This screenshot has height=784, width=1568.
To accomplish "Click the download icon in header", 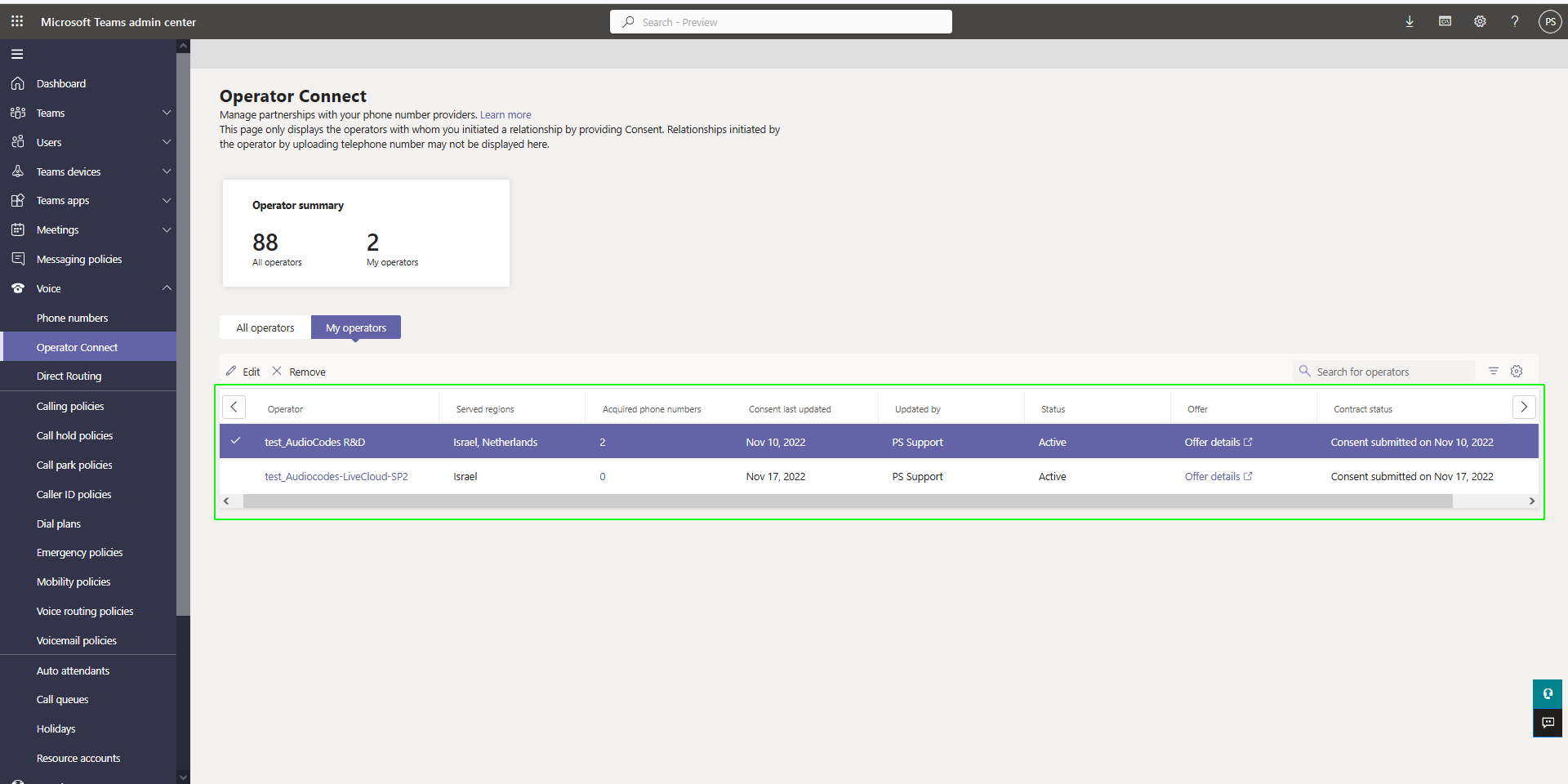I will [x=1410, y=22].
